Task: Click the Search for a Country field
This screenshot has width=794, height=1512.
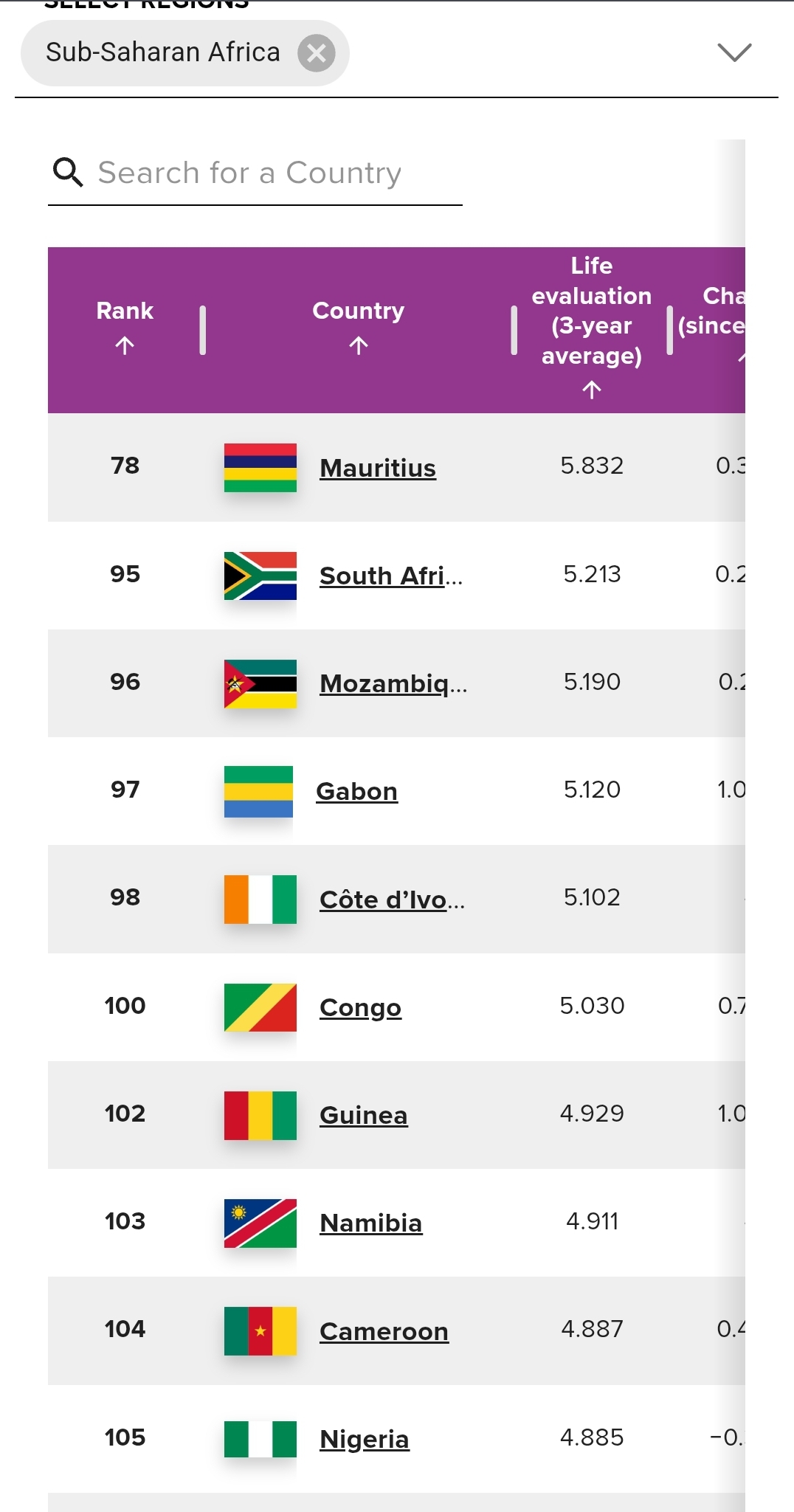Action: point(255,173)
